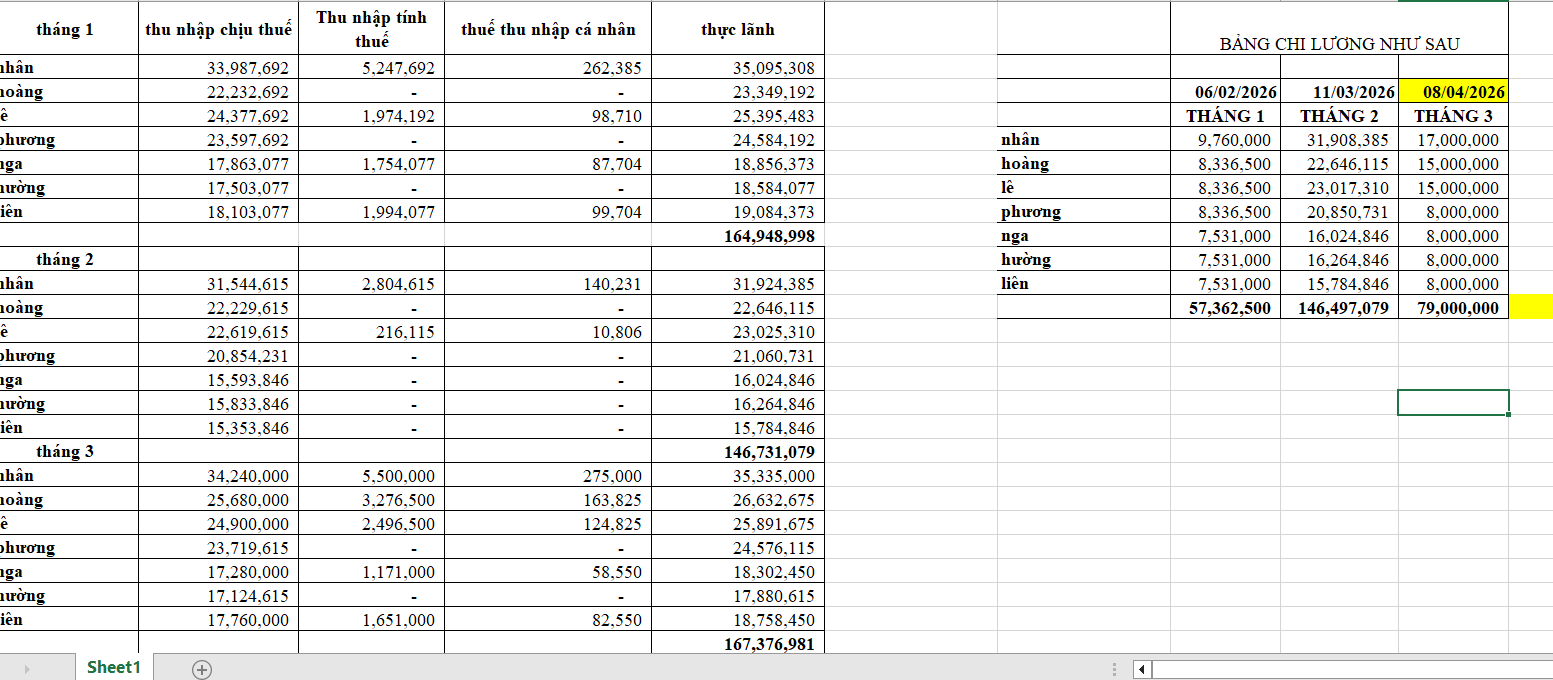The image size is (1553, 680).
Task: Click the horizontal scrollbar left arrow
Action: pyautogui.click(x=1143, y=669)
